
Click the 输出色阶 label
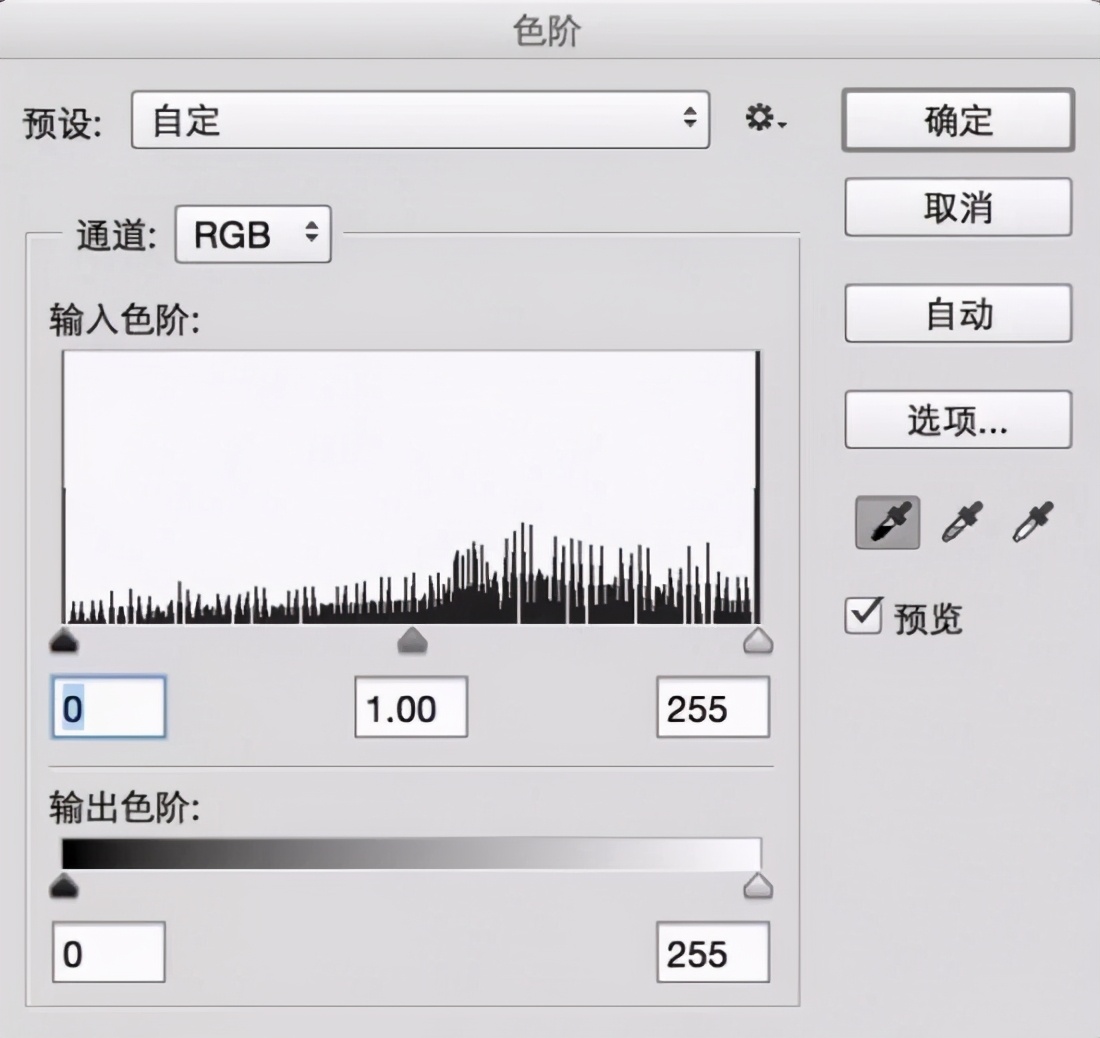125,807
